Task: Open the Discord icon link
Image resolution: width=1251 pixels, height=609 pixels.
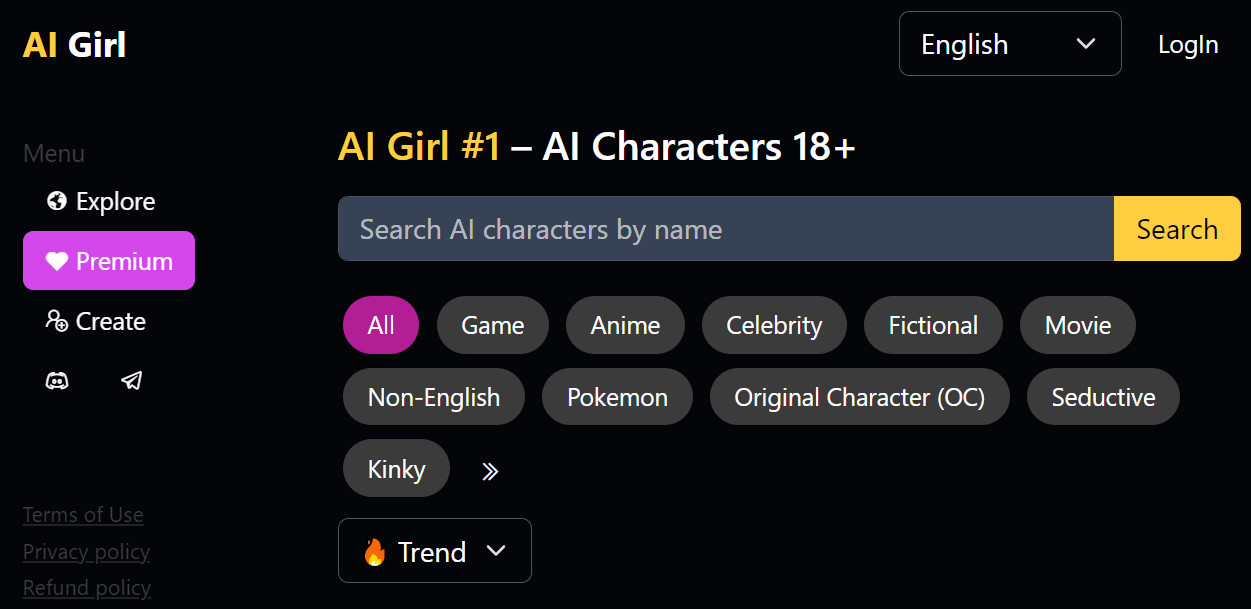Action: pos(57,381)
